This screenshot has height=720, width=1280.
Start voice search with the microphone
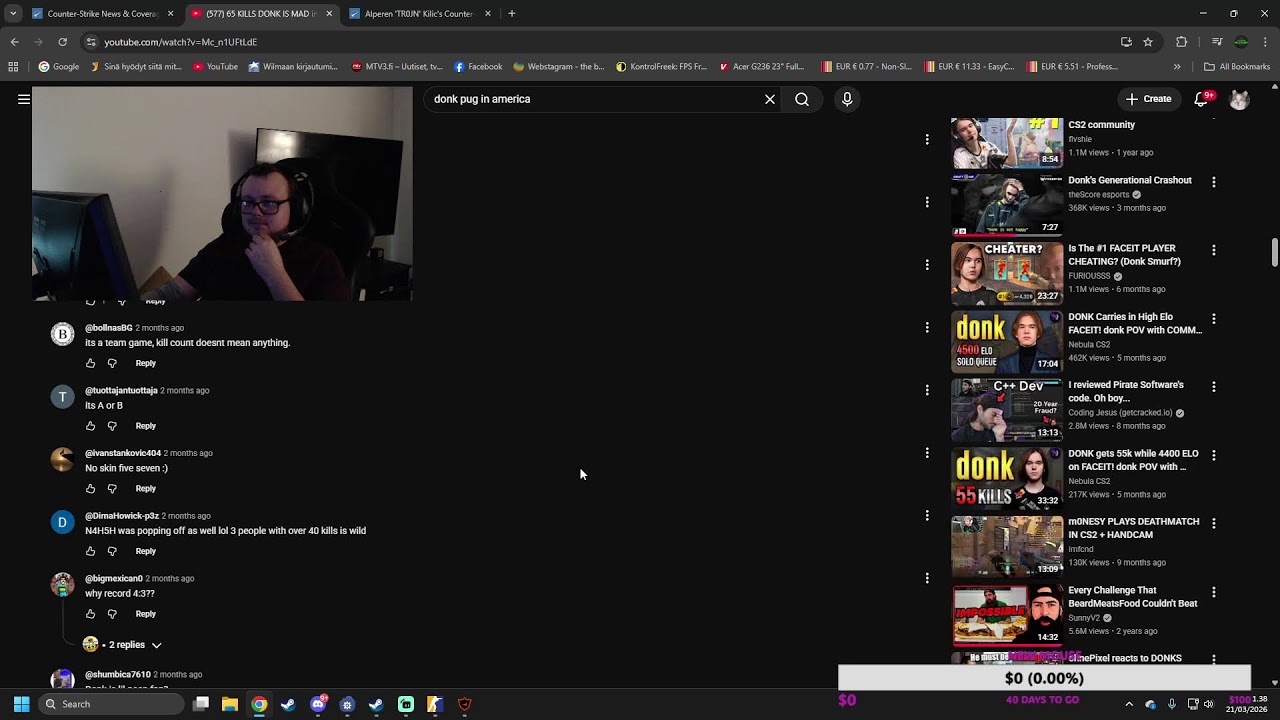(x=847, y=99)
